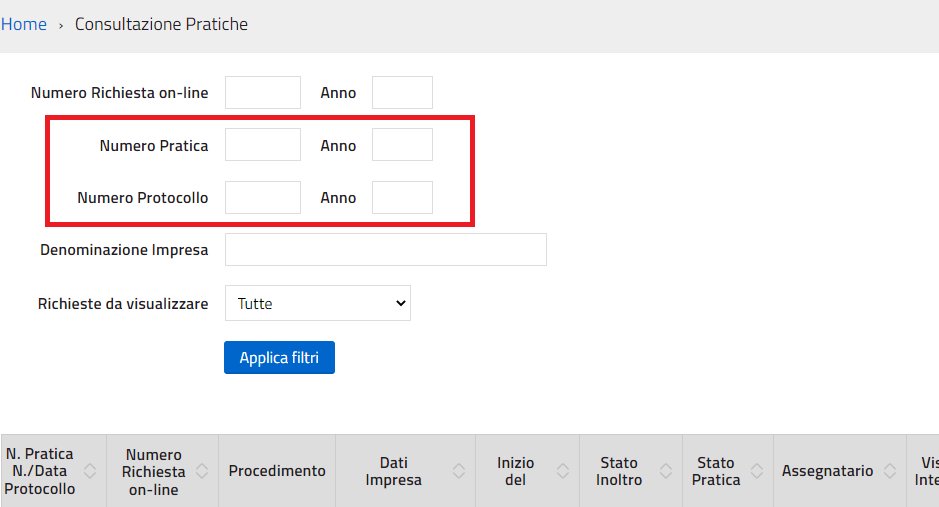
Task: Click the Applica filtri button
Action: [x=279, y=357]
